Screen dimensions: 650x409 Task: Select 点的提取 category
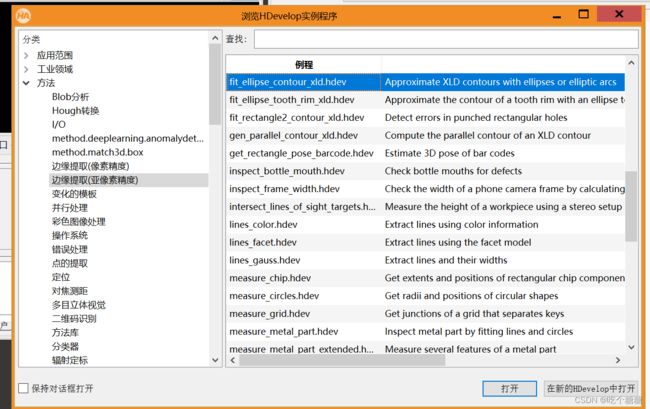[69, 263]
